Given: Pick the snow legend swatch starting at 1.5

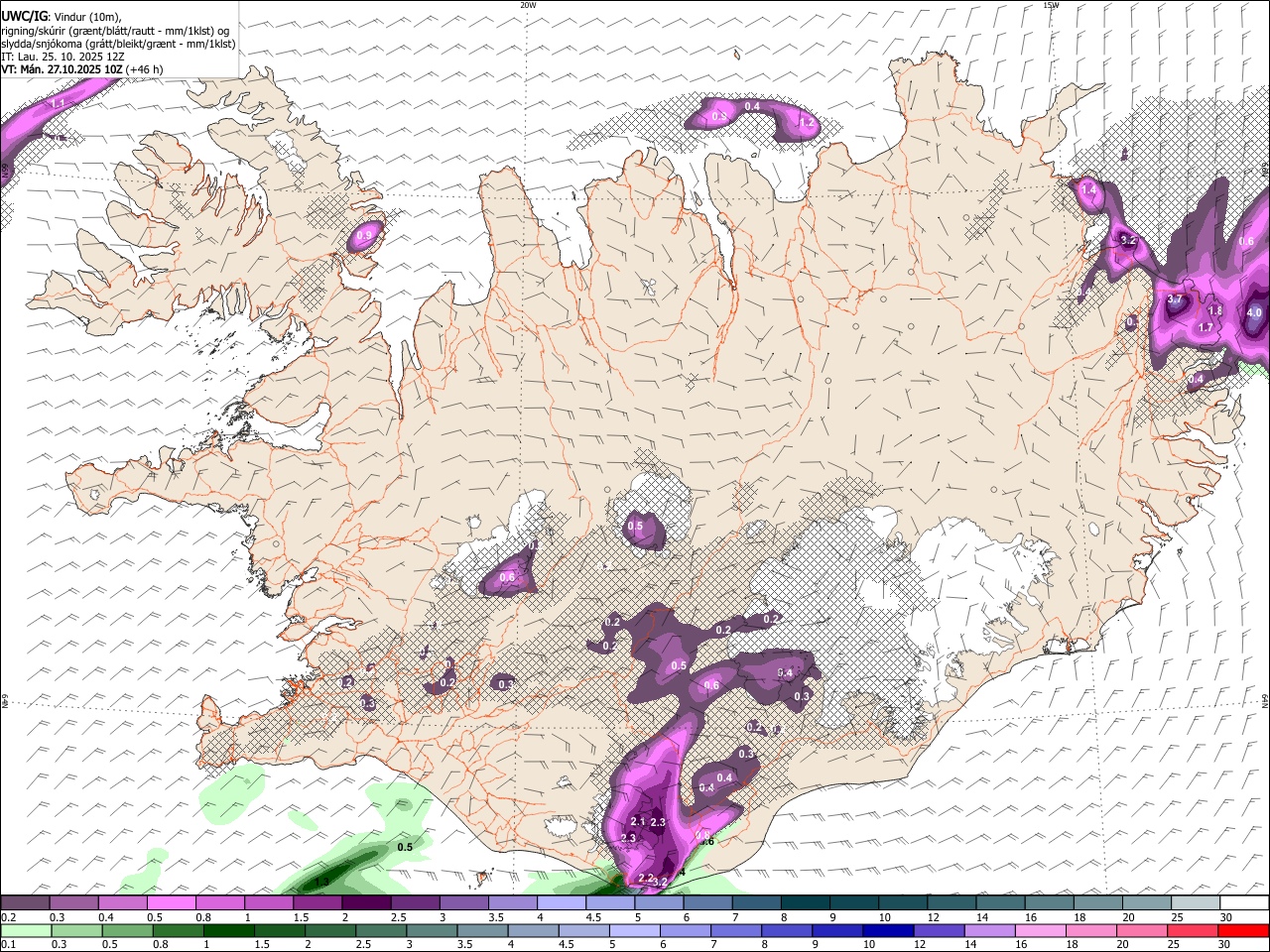Looking at the screenshot, I should 317,902.
